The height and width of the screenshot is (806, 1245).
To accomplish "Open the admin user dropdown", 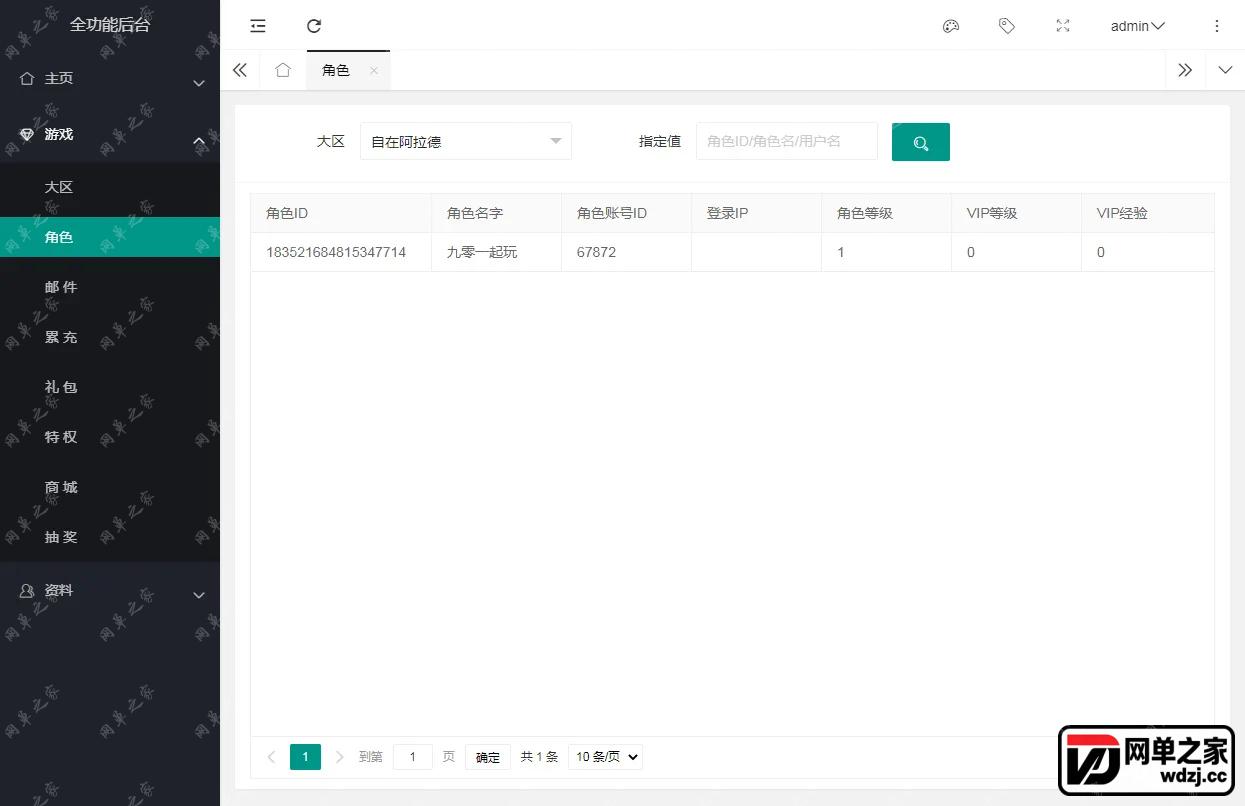I will point(1137,26).
